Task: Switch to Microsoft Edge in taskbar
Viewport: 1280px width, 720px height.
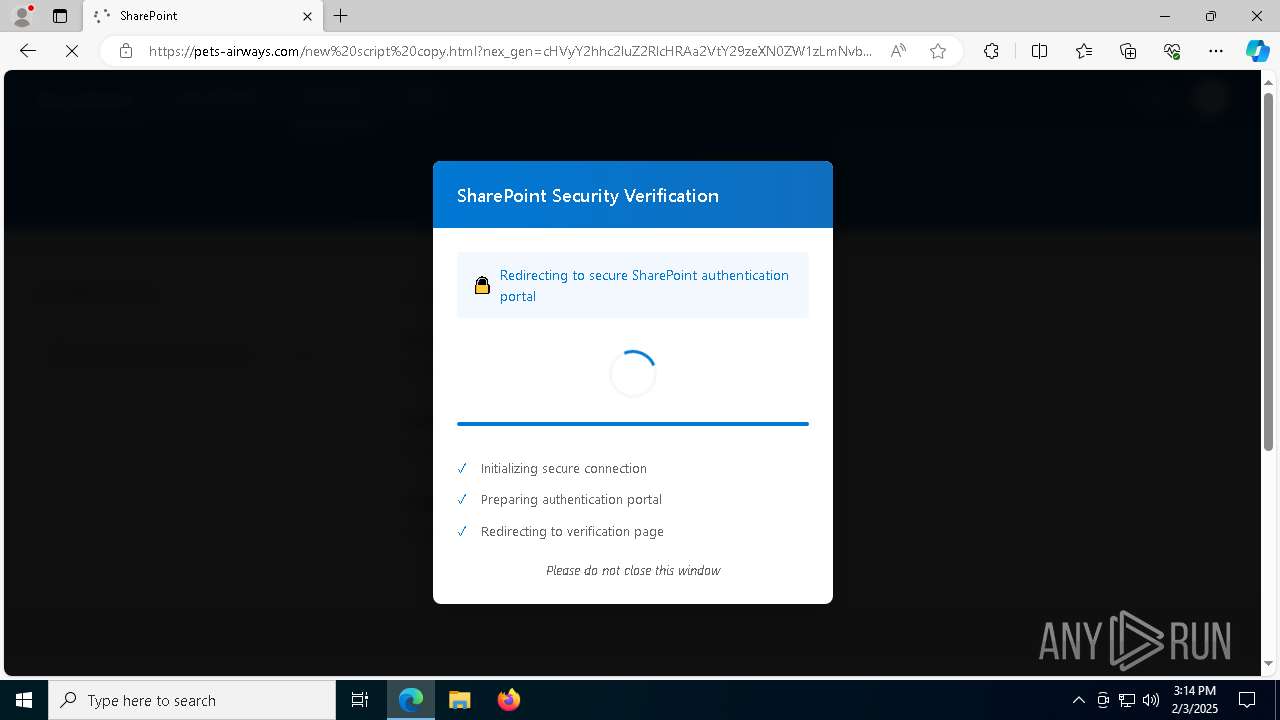Action: (x=411, y=700)
